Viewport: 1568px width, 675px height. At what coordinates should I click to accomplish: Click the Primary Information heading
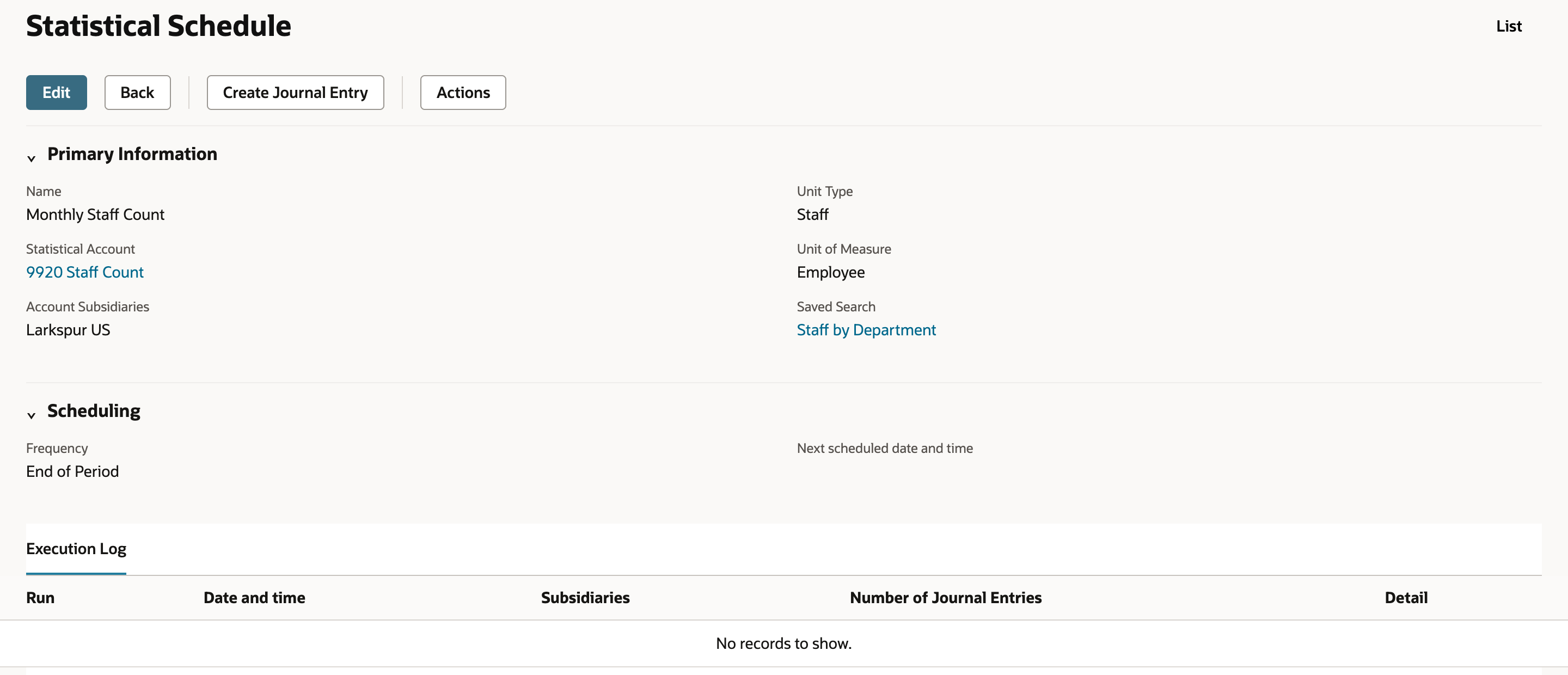(x=132, y=154)
